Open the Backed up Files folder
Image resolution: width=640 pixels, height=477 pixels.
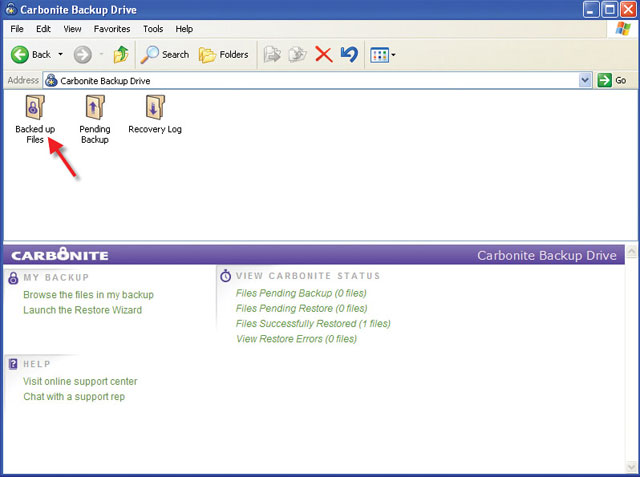35,119
